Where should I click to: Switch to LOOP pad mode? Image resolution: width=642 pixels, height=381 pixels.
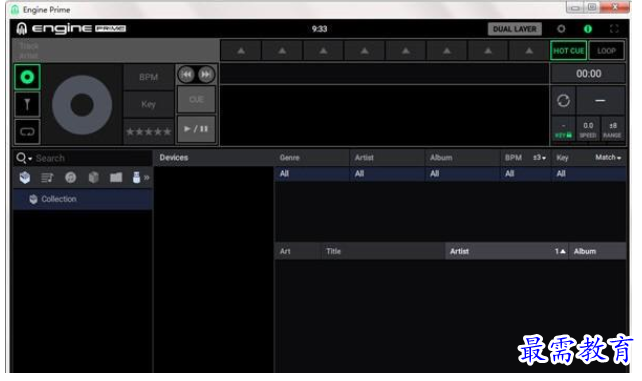(x=606, y=51)
